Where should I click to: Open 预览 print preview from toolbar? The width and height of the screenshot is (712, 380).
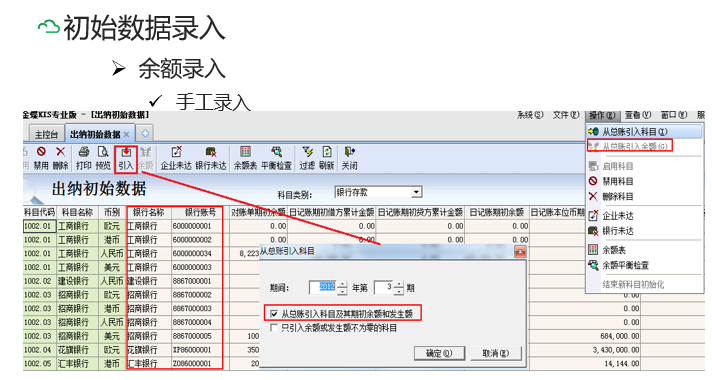click(x=104, y=158)
